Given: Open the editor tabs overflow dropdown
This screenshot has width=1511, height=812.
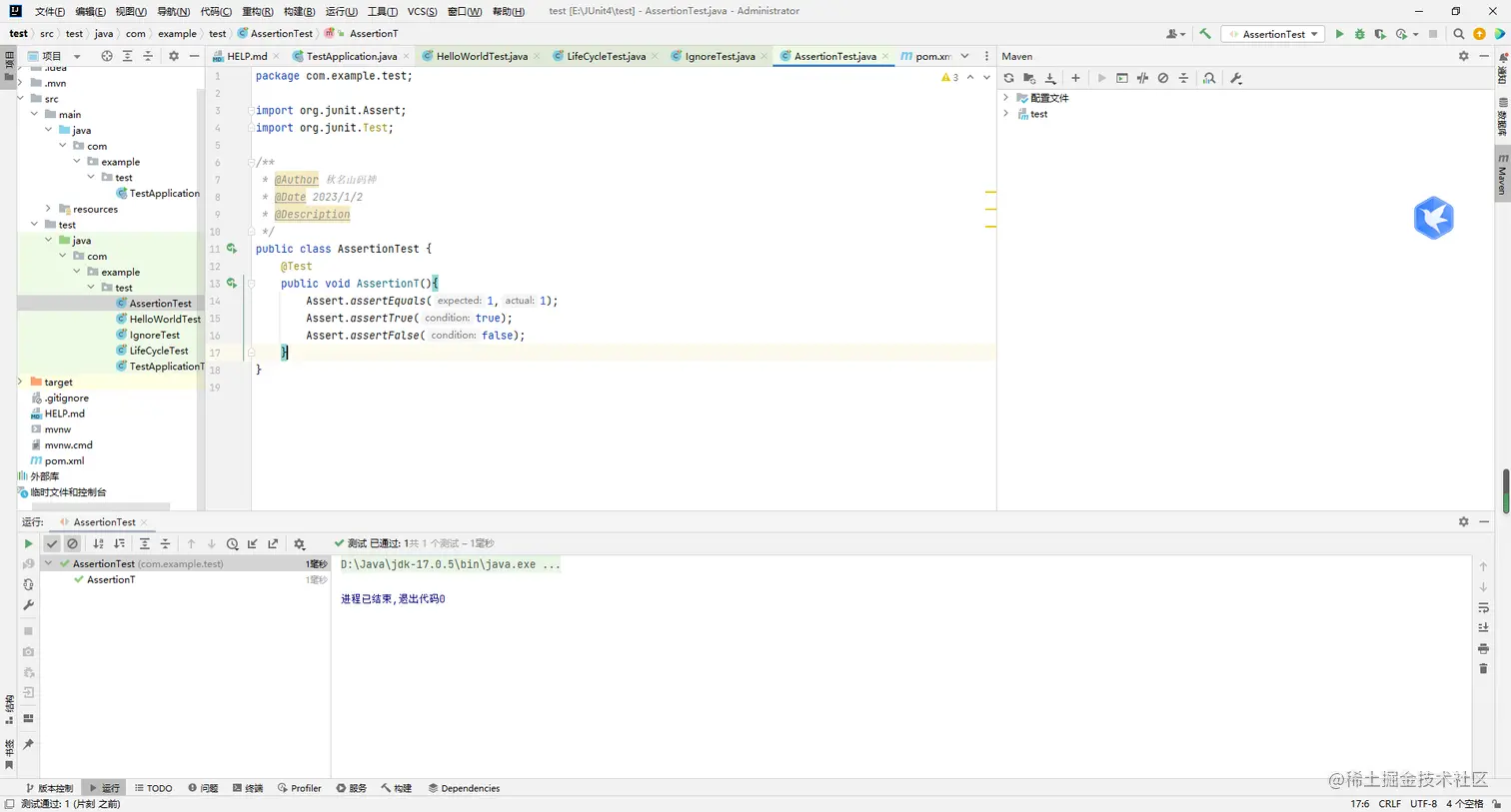Looking at the screenshot, I should pos(964,56).
